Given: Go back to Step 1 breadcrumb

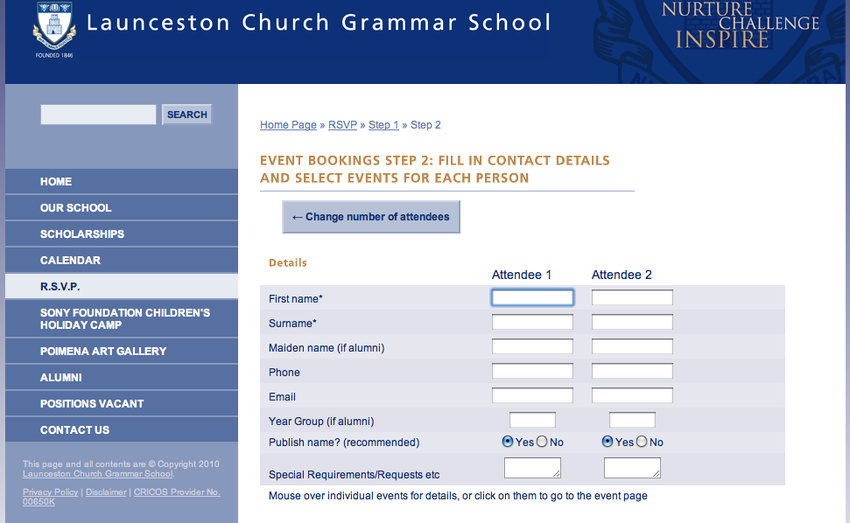Looking at the screenshot, I should click(383, 125).
